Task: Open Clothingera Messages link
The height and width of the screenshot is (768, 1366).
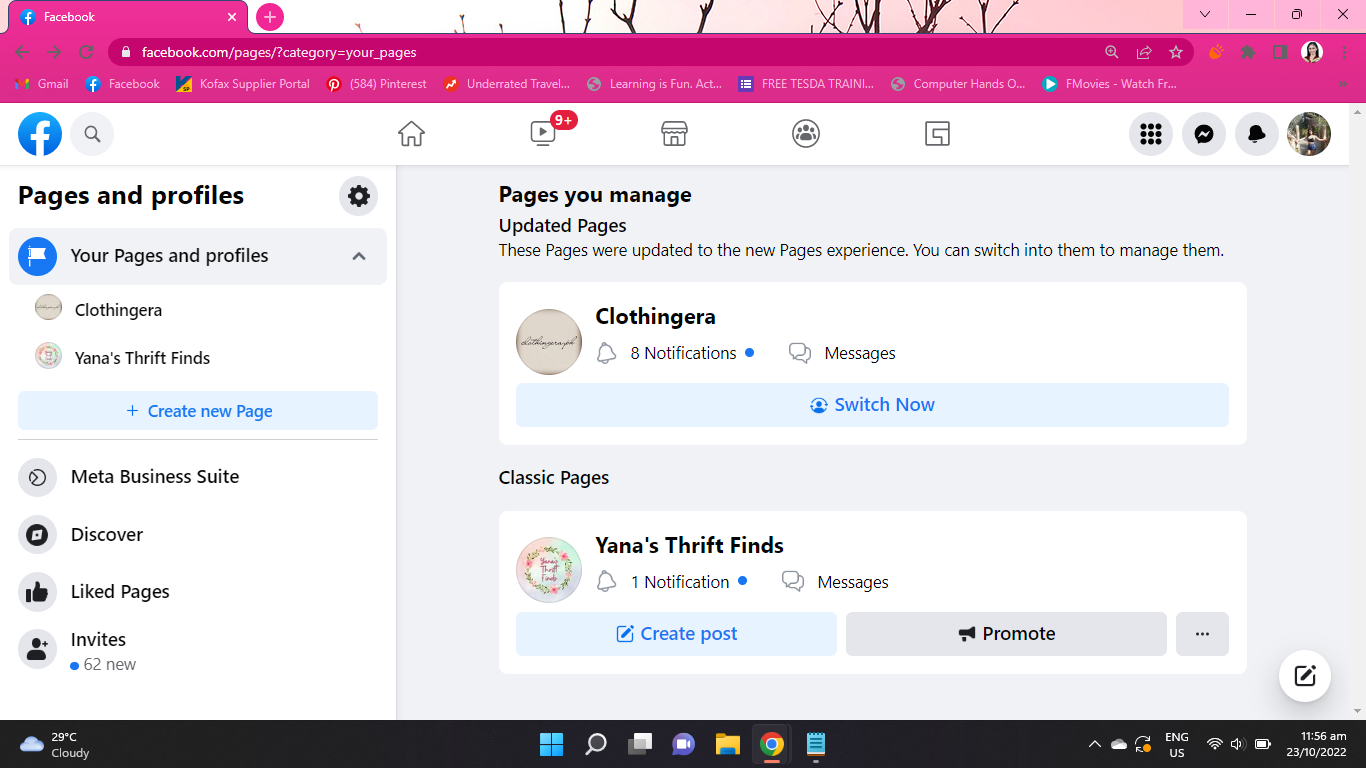Action: point(860,353)
